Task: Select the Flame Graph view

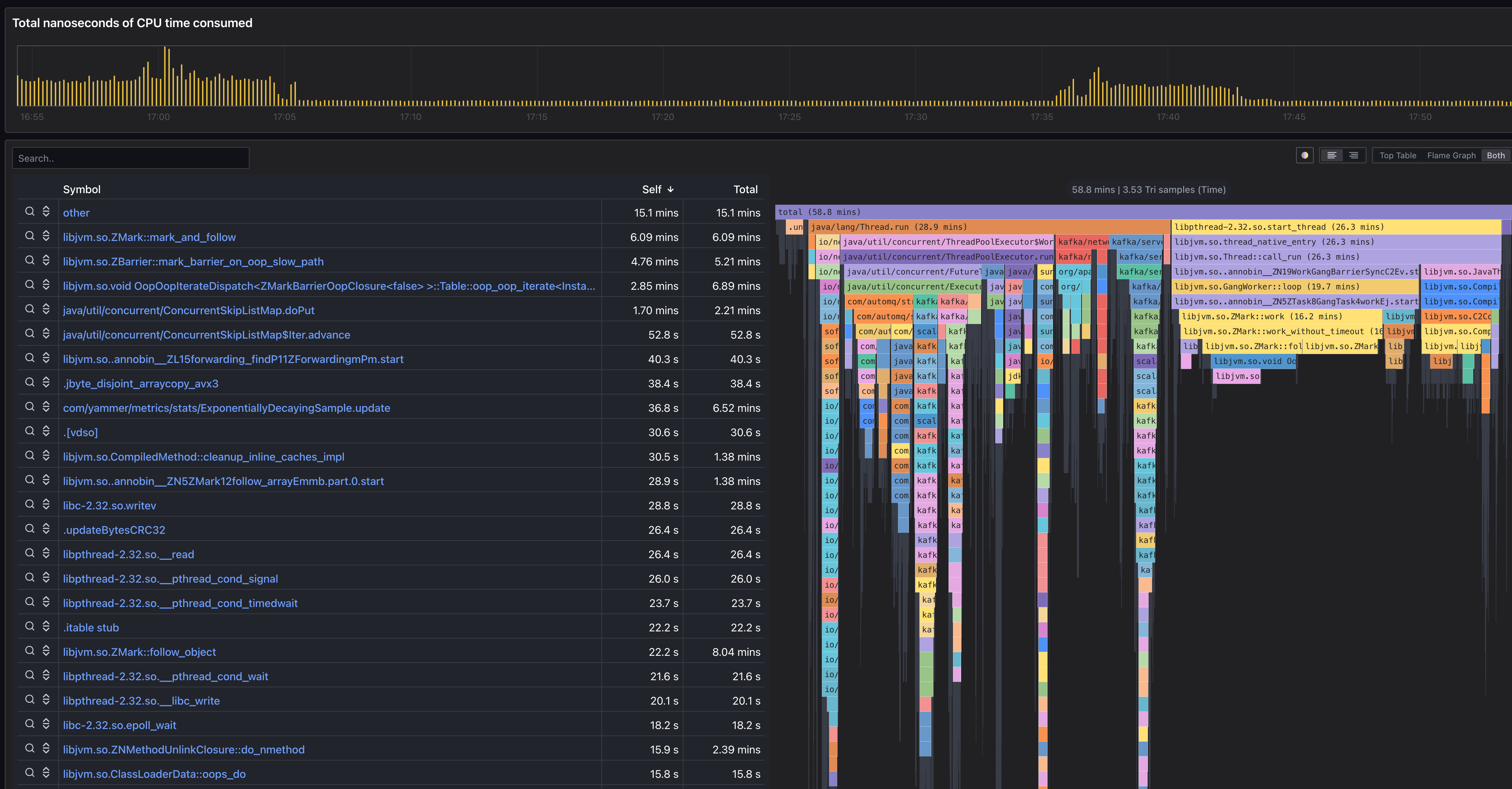Action: (x=1451, y=156)
